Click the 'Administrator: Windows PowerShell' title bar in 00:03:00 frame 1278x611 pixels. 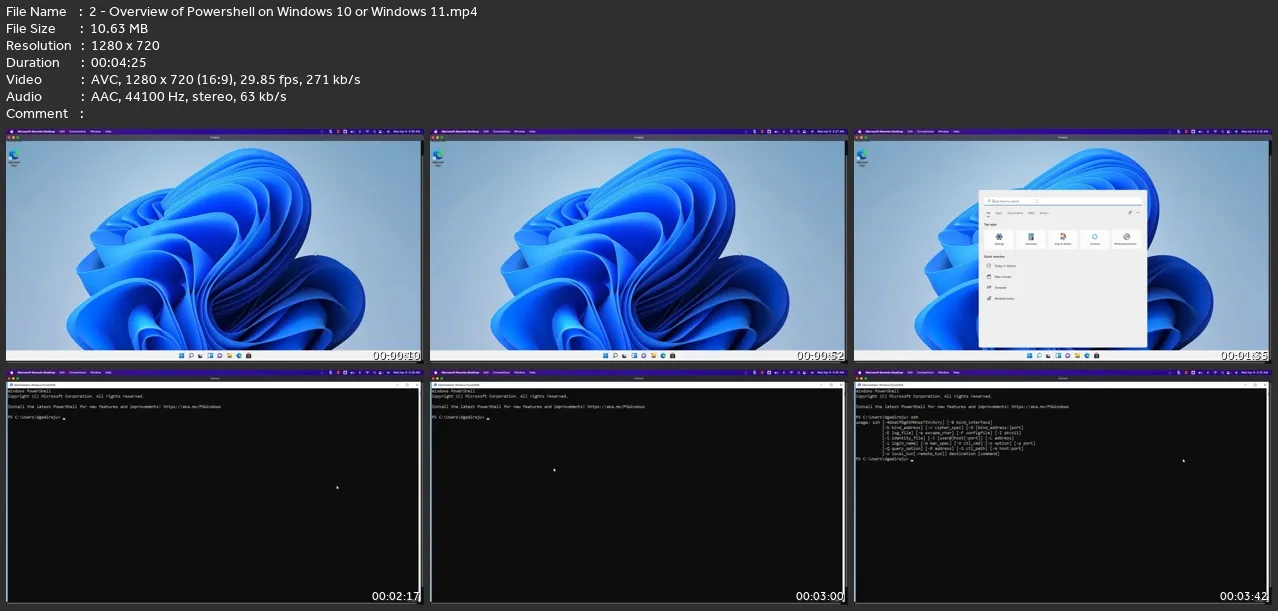(638, 384)
